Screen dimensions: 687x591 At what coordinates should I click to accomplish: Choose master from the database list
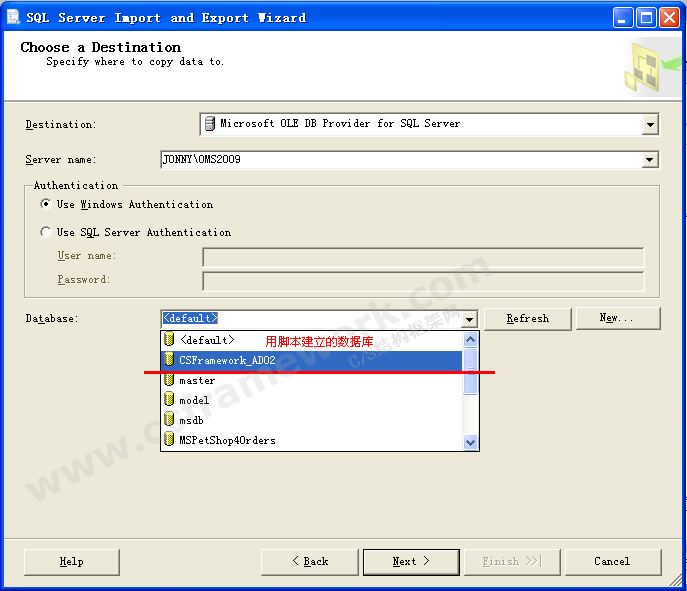(197, 381)
